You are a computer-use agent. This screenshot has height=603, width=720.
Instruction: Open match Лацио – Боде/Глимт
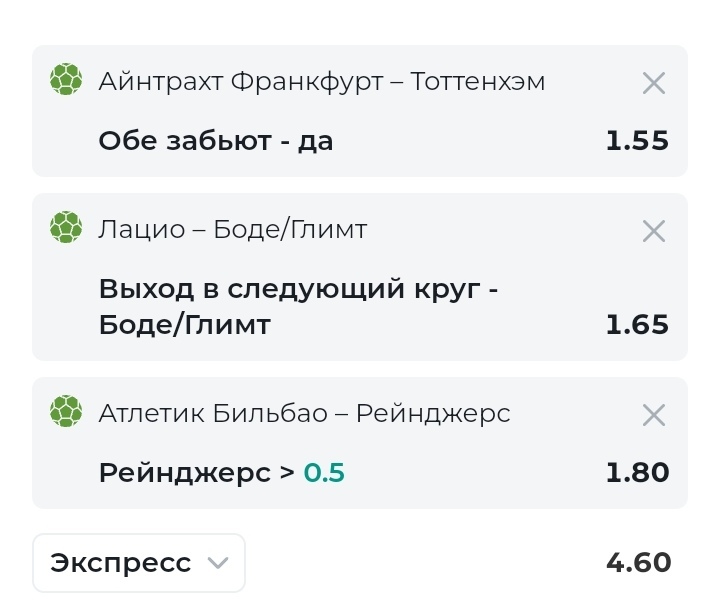pos(233,229)
